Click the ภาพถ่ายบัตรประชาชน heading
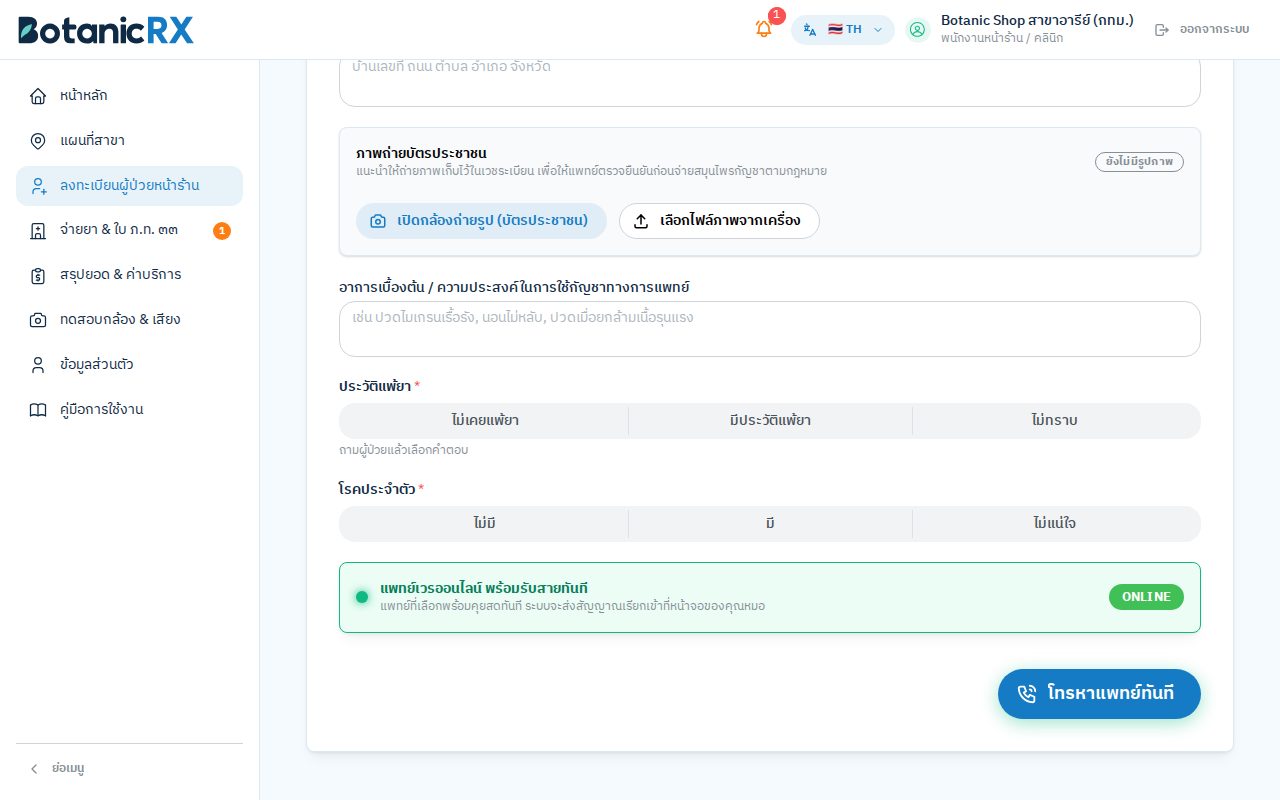Image resolution: width=1280 pixels, height=800 pixels. click(x=421, y=154)
